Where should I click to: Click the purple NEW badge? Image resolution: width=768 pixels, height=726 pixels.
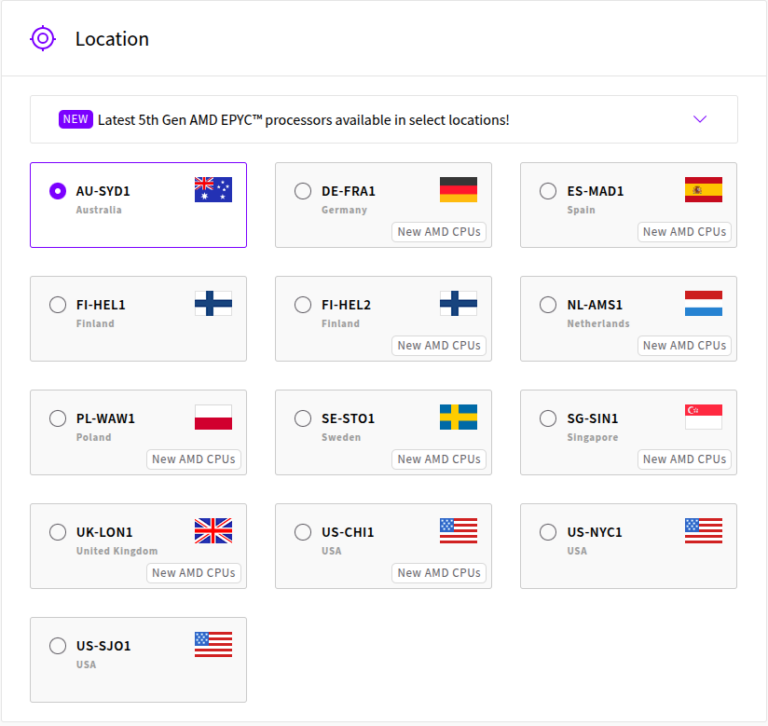(x=76, y=119)
